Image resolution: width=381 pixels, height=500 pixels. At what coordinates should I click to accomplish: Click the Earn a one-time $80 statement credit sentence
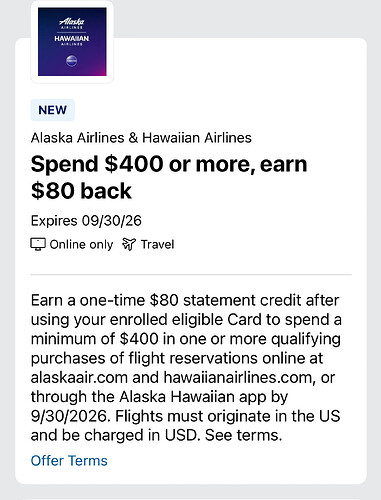click(186, 368)
